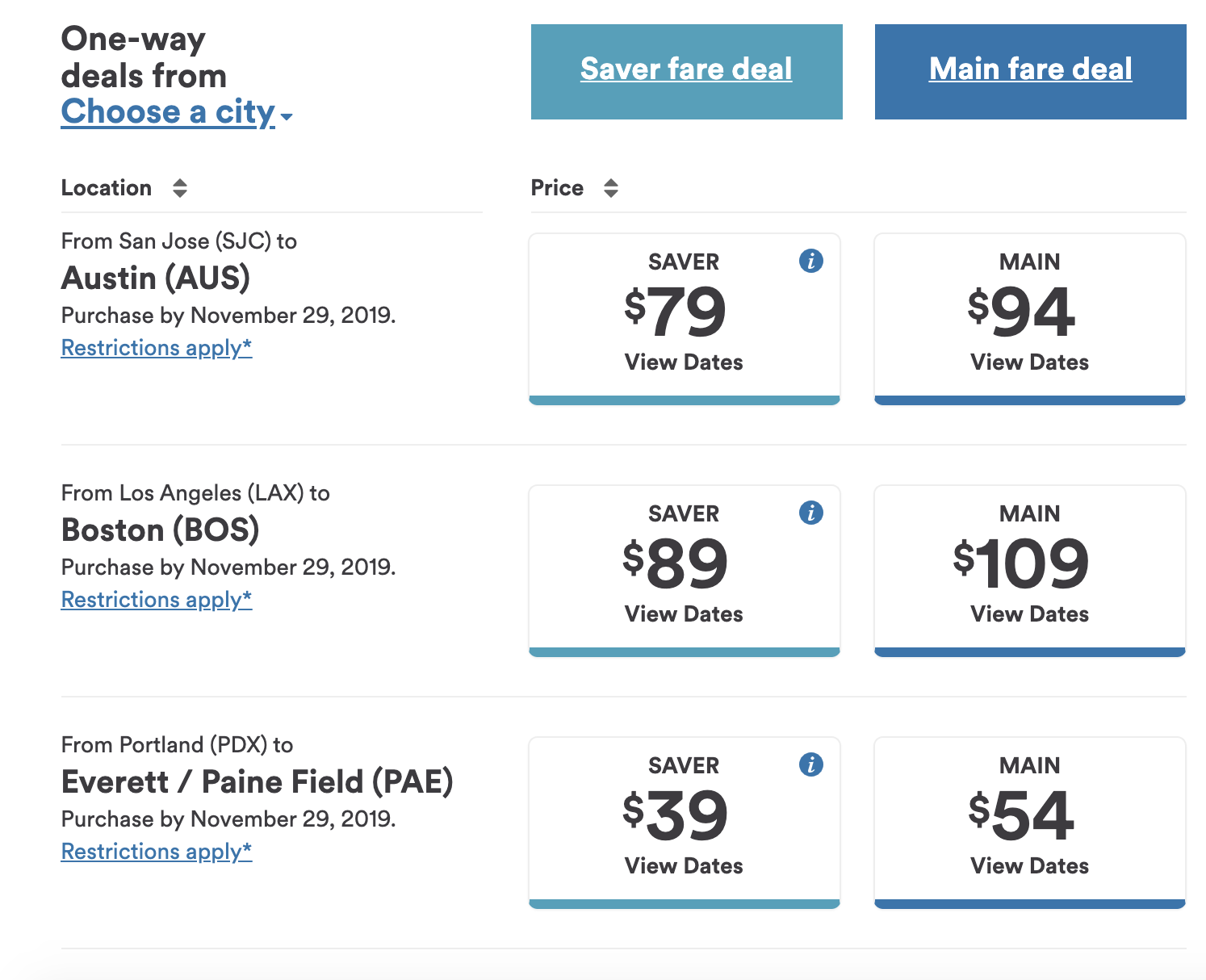Expand the Choose a city dropdown
The width and height of the screenshot is (1206, 980).
177,111
